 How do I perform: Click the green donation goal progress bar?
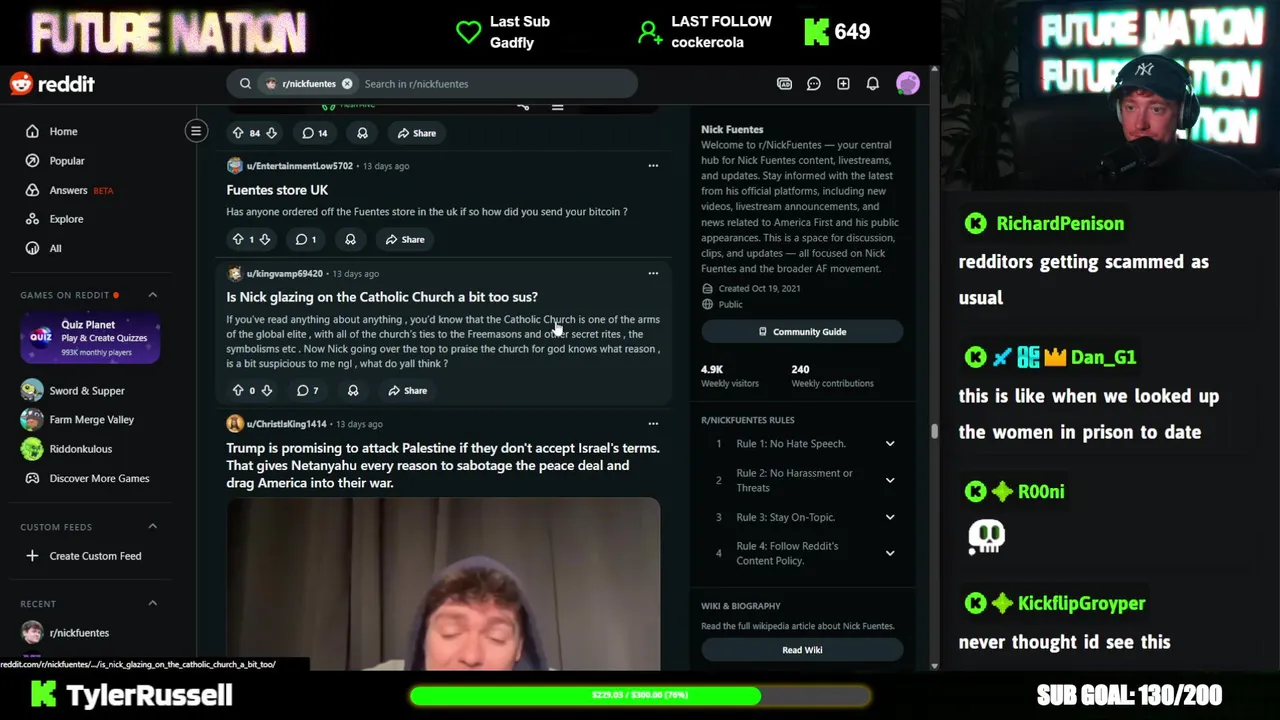tap(640, 695)
